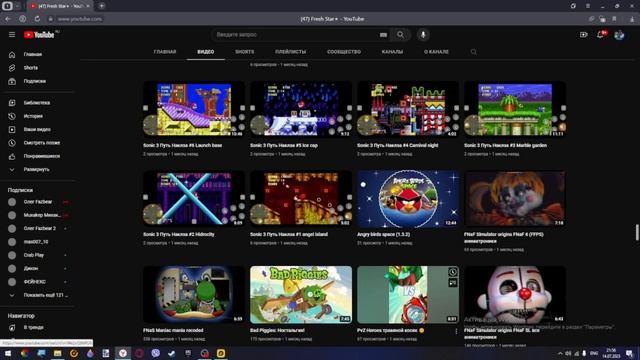This screenshot has height=360, width=640.
Task: Open the account avatar menu
Action: coord(619,35)
